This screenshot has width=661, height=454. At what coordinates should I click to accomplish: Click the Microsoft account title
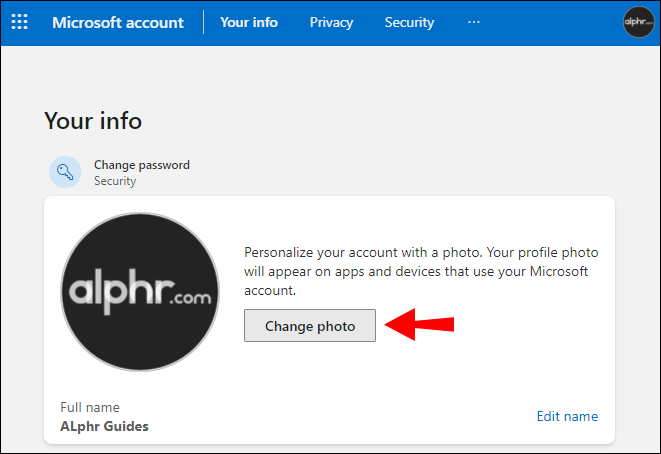(118, 22)
